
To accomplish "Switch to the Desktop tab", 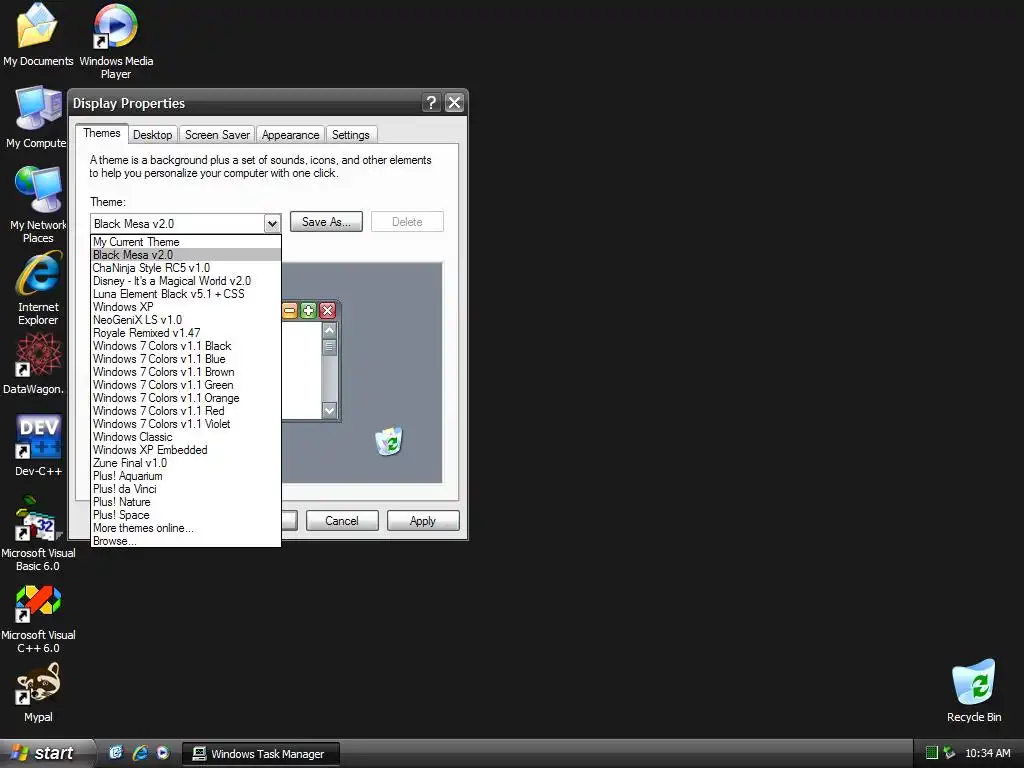I will 152,135.
